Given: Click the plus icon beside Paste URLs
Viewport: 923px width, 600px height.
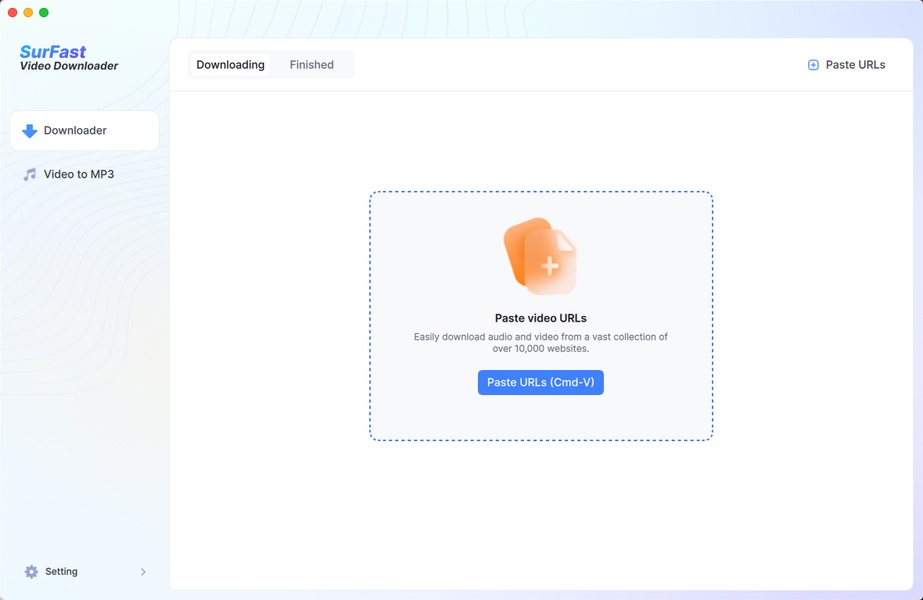Looking at the screenshot, I should coord(813,65).
